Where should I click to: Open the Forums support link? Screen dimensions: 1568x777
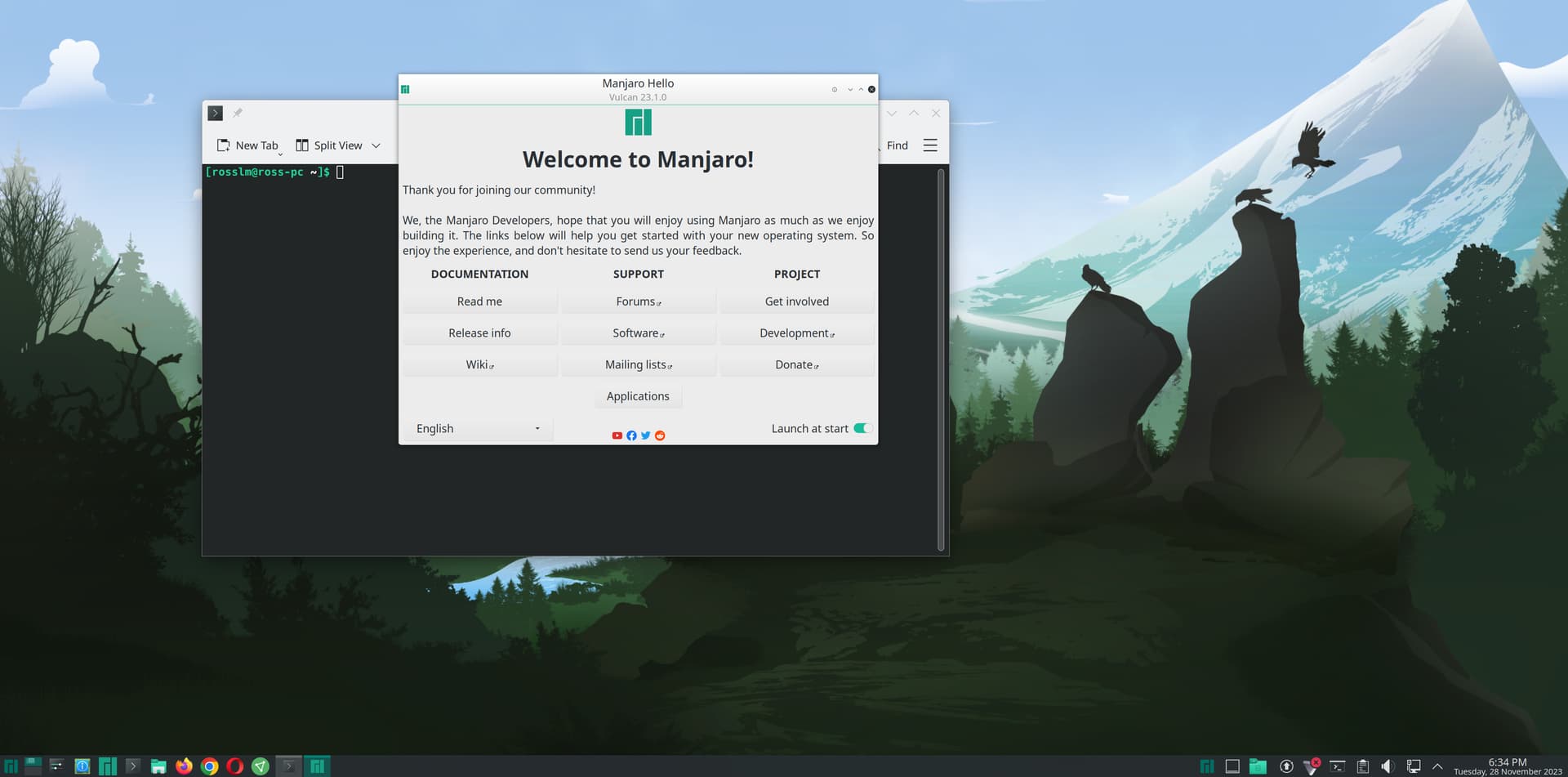[x=638, y=301]
